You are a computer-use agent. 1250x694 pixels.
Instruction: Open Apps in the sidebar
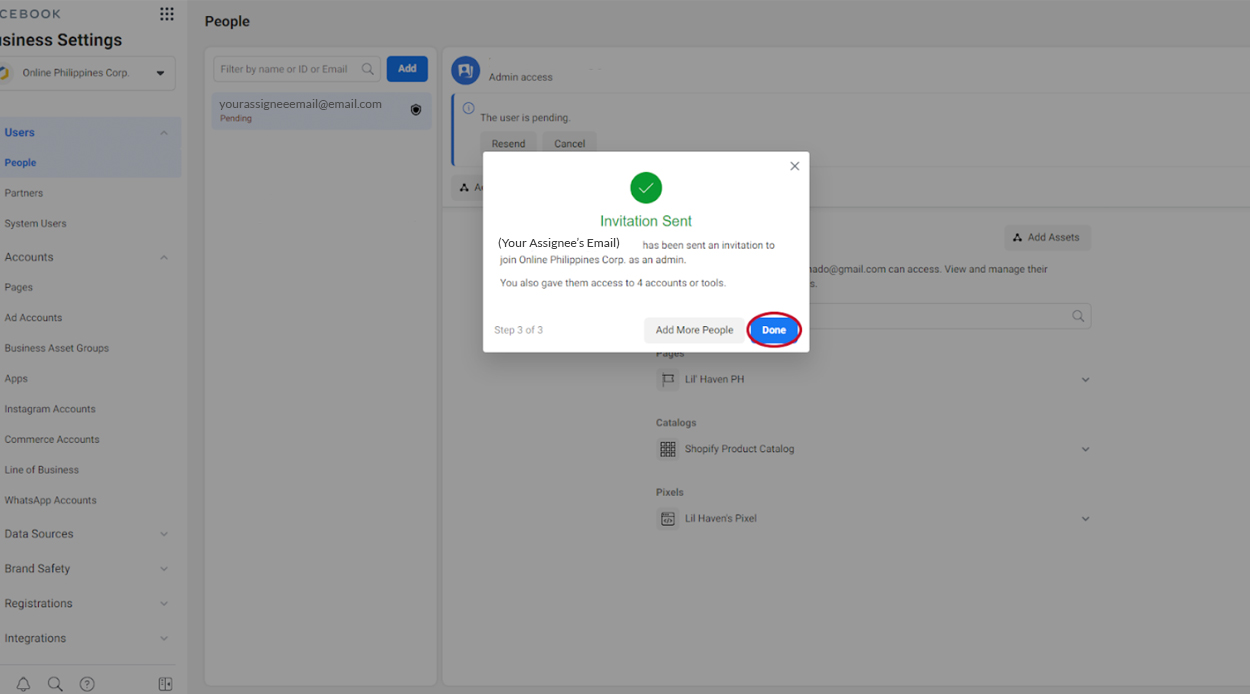[x=16, y=379]
